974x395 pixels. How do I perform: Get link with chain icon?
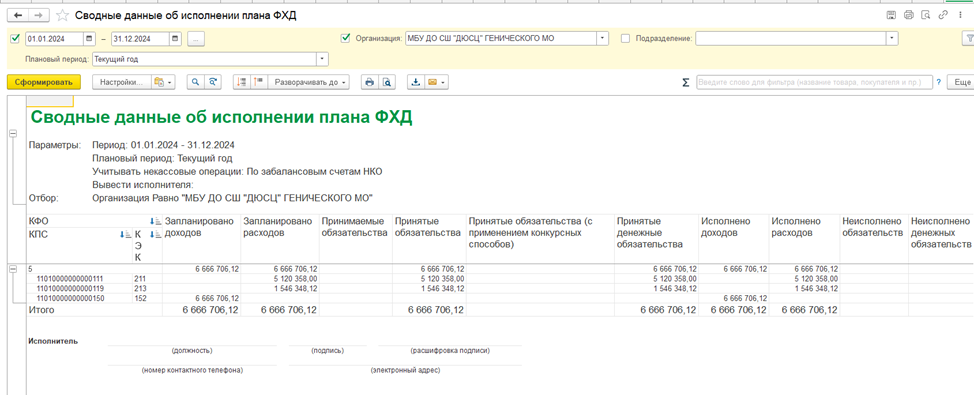click(x=944, y=16)
